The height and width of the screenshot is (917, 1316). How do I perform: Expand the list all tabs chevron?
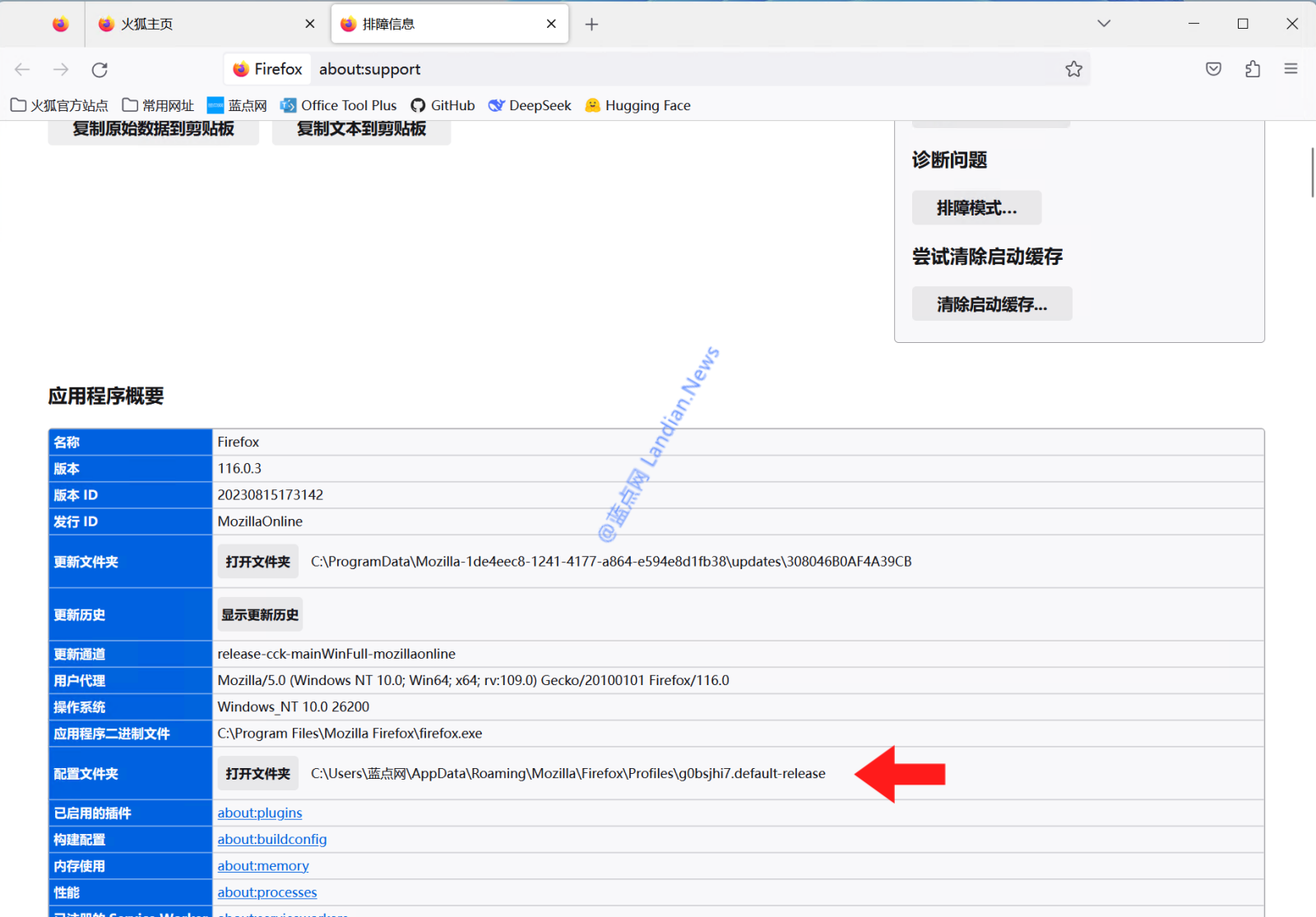[x=1104, y=24]
